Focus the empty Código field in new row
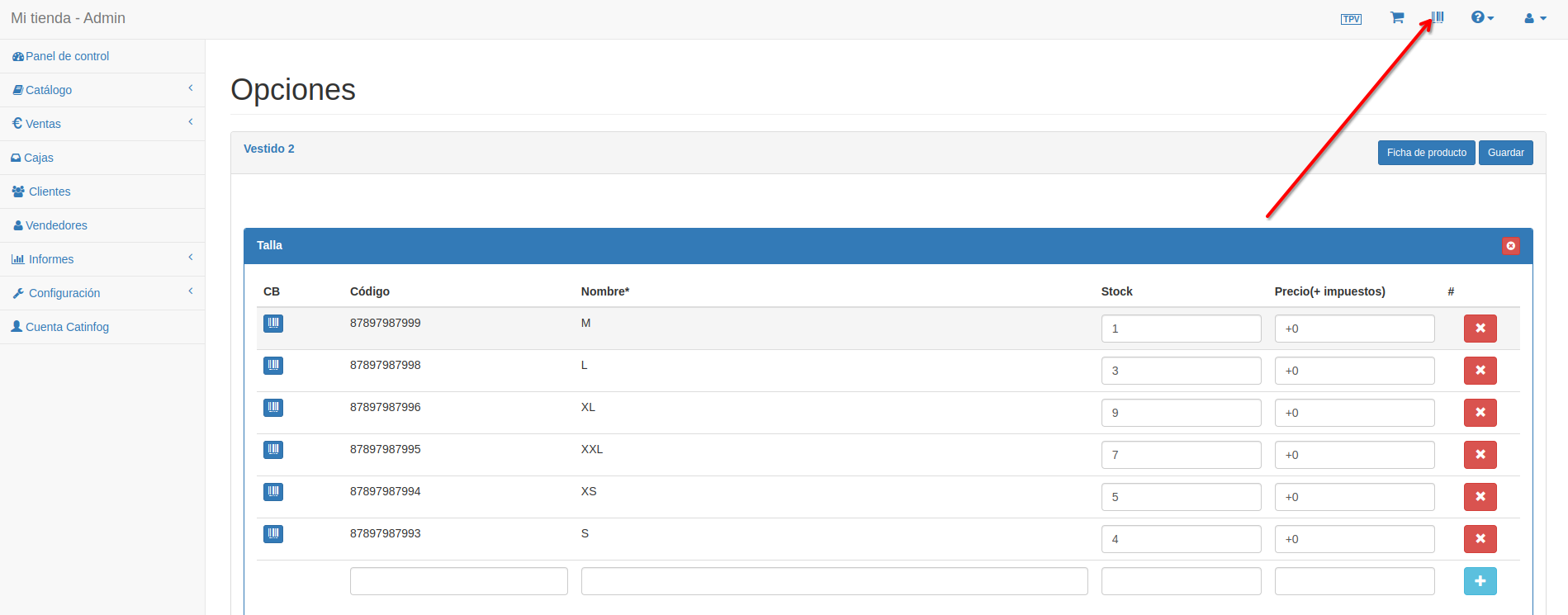1568x615 pixels. point(458,581)
